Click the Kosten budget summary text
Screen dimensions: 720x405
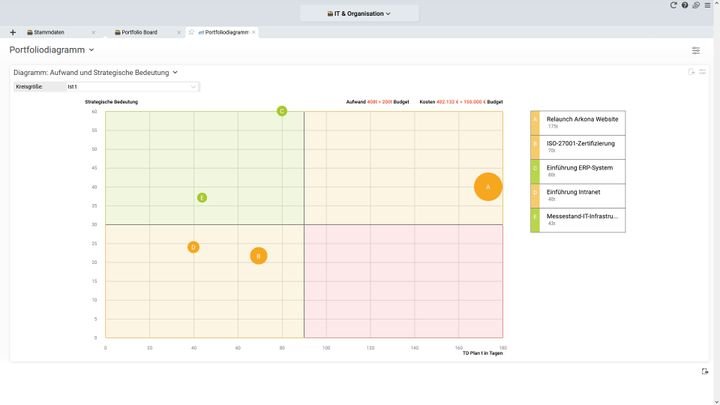461,102
